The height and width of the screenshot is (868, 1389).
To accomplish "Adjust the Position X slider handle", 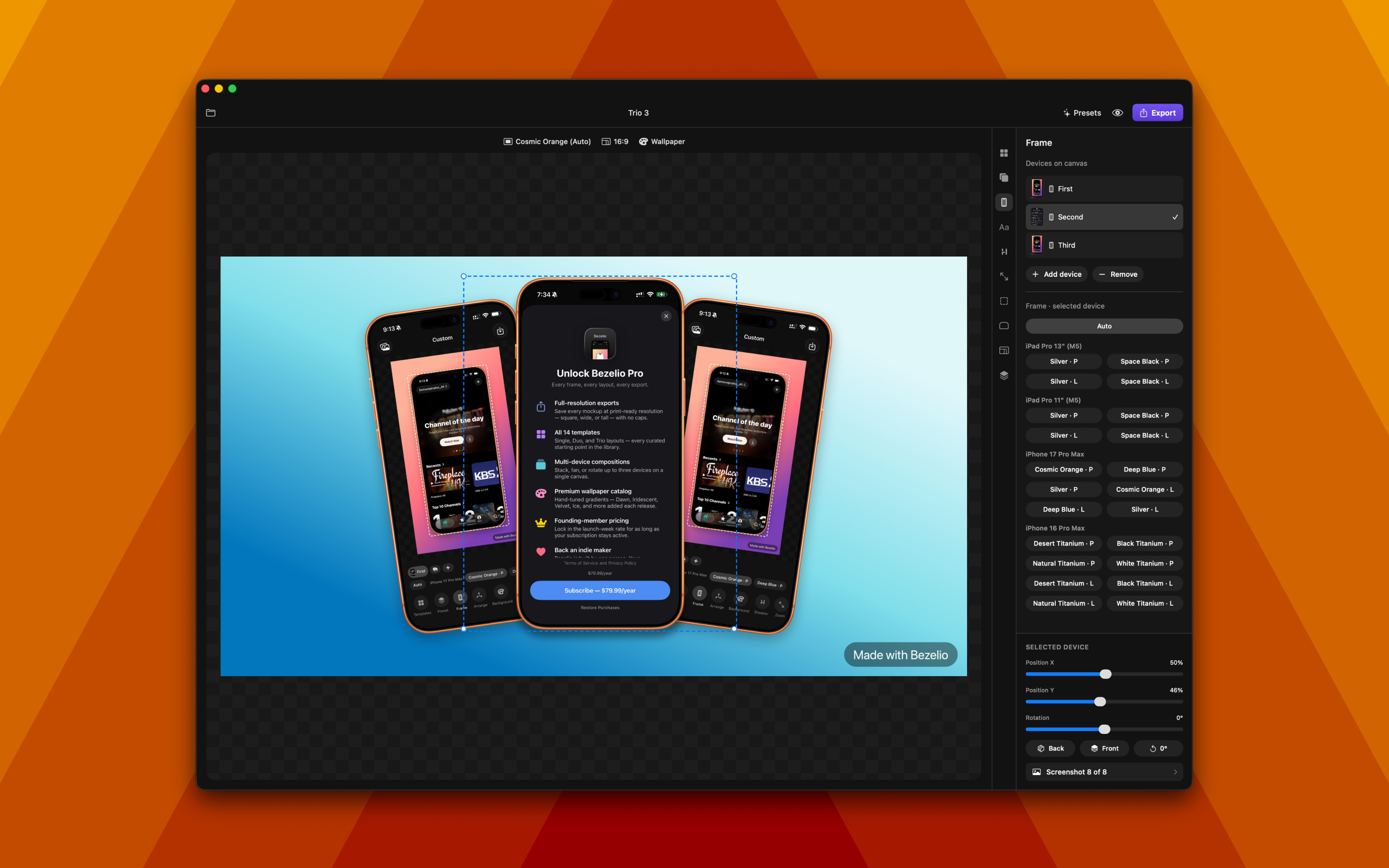I will (1105, 675).
